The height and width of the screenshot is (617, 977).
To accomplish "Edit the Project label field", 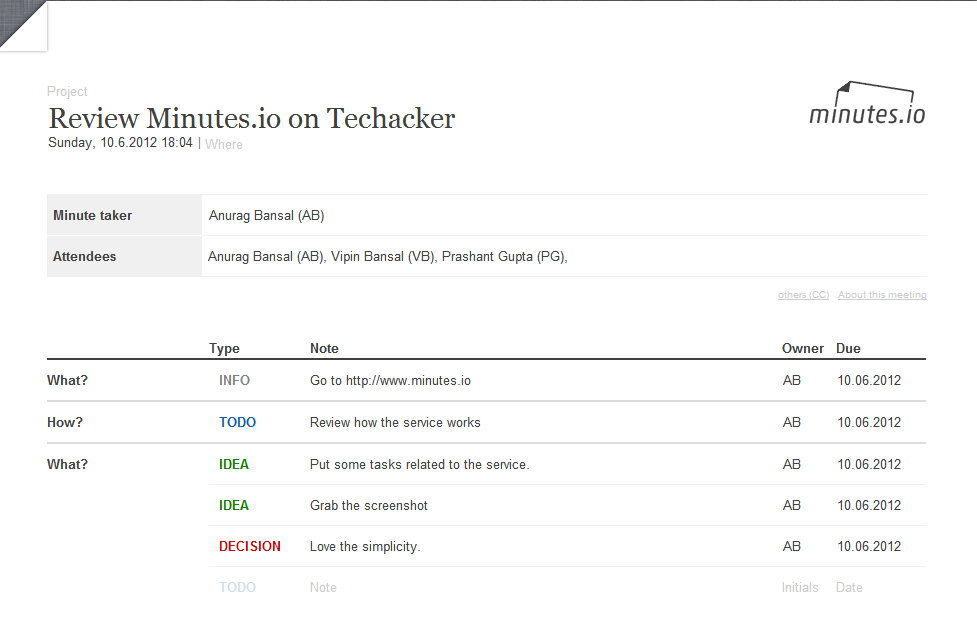I will (x=67, y=91).
